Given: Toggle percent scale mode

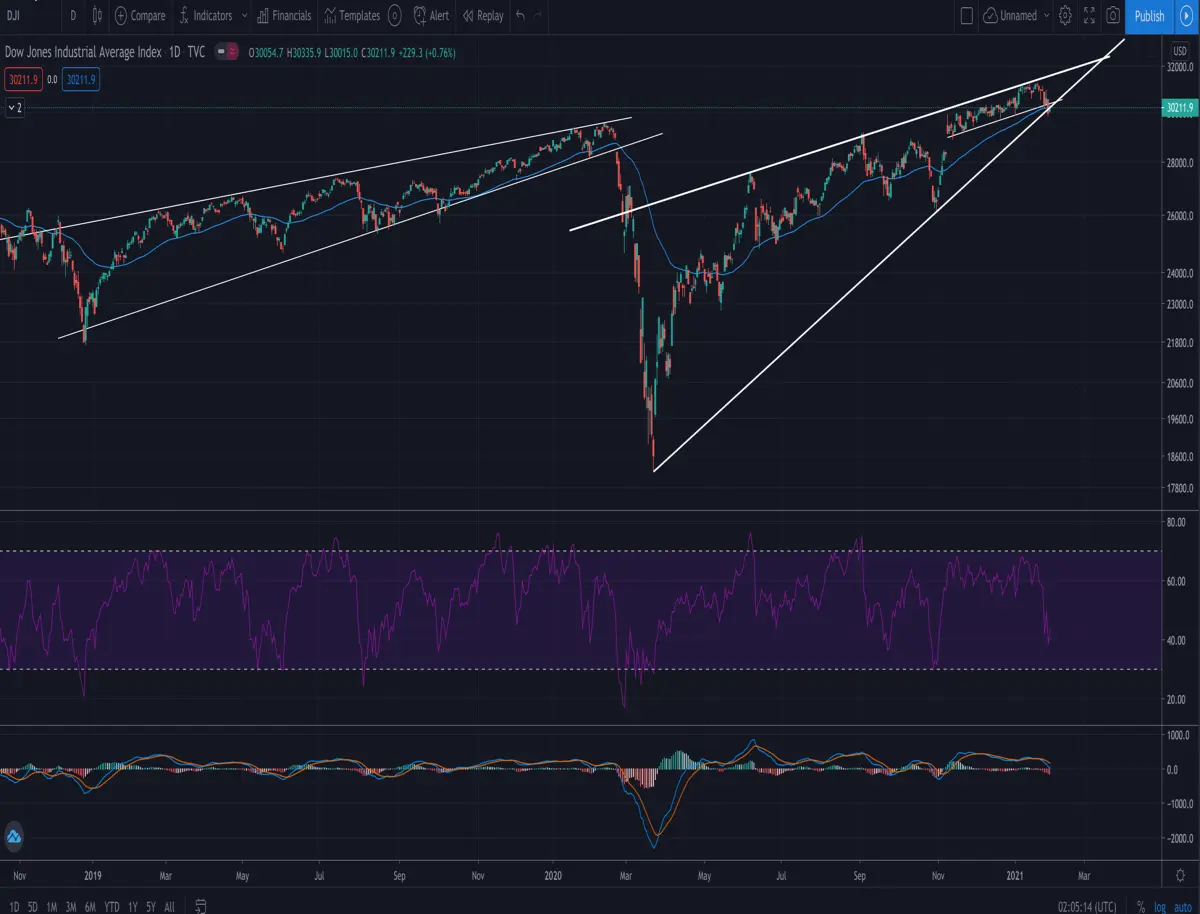Looking at the screenshot, I should (1141, 907).
